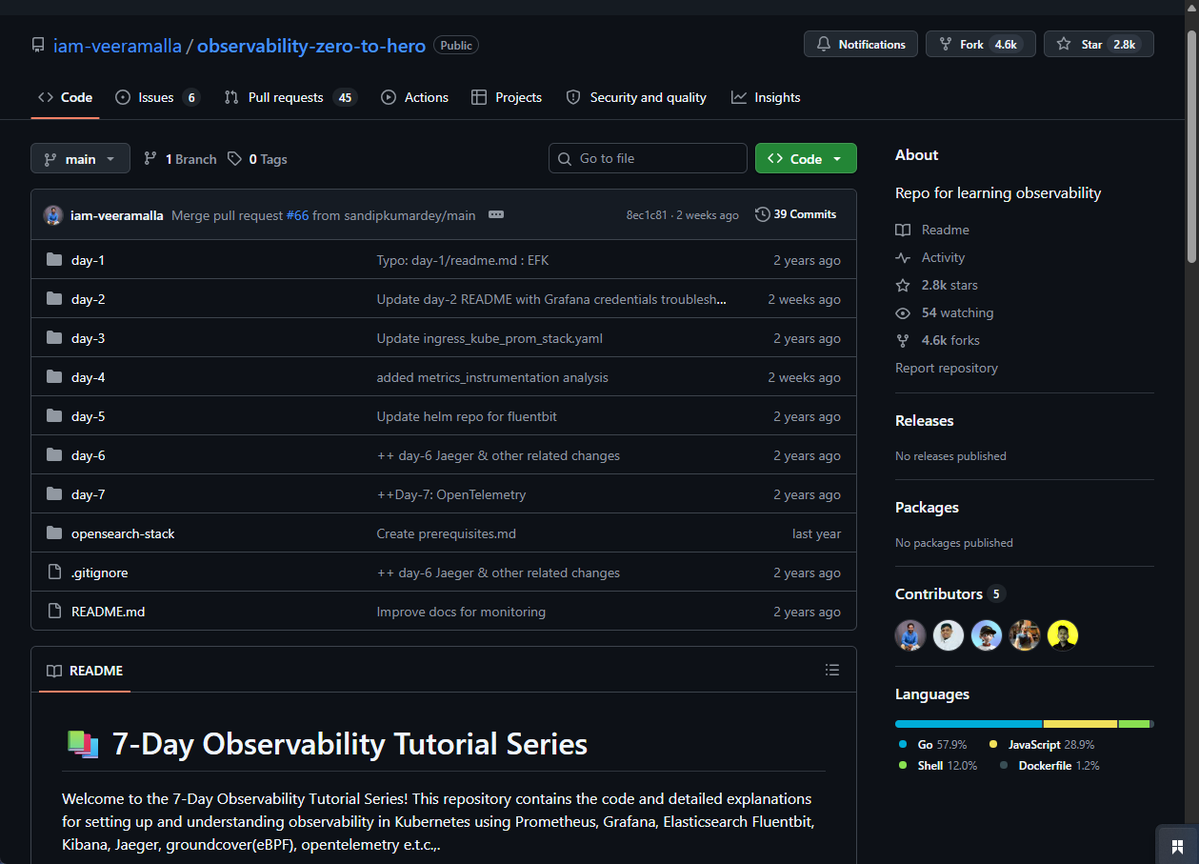This screenshot has height=864, width=1199.
Task: Click the yellow JavaScript language bar segment
Action: tap(1080, 723)
